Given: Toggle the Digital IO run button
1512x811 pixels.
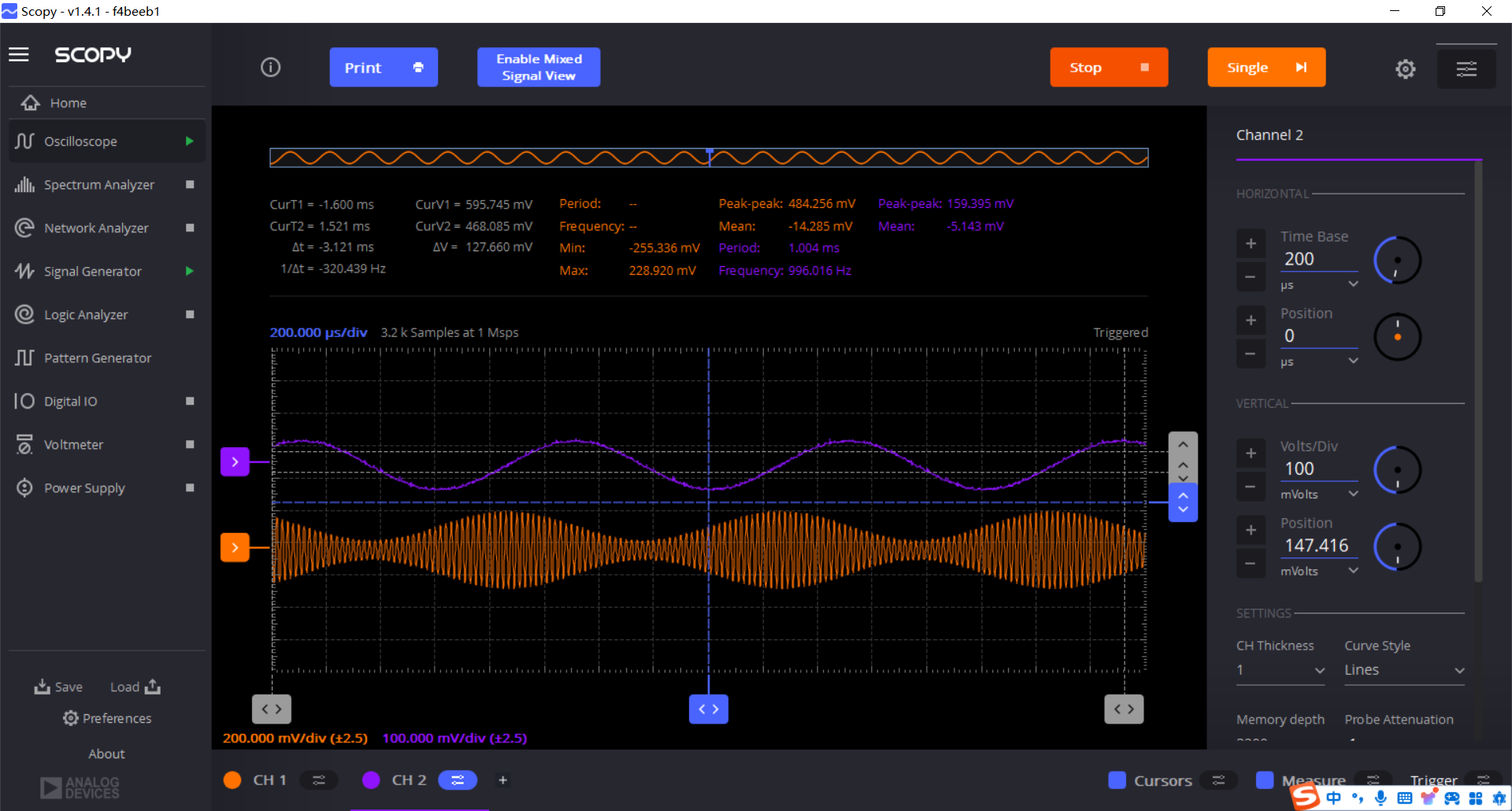Looking at the screenshot, I should click(x=190, y=401).
